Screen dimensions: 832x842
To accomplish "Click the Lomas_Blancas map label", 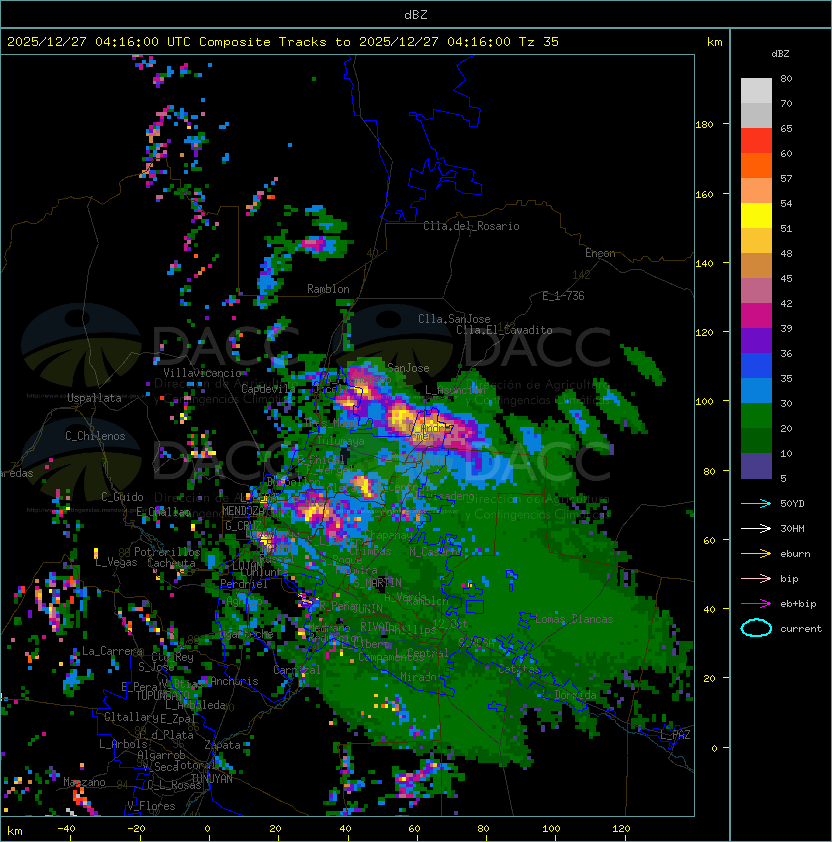I will pos(574,619).
